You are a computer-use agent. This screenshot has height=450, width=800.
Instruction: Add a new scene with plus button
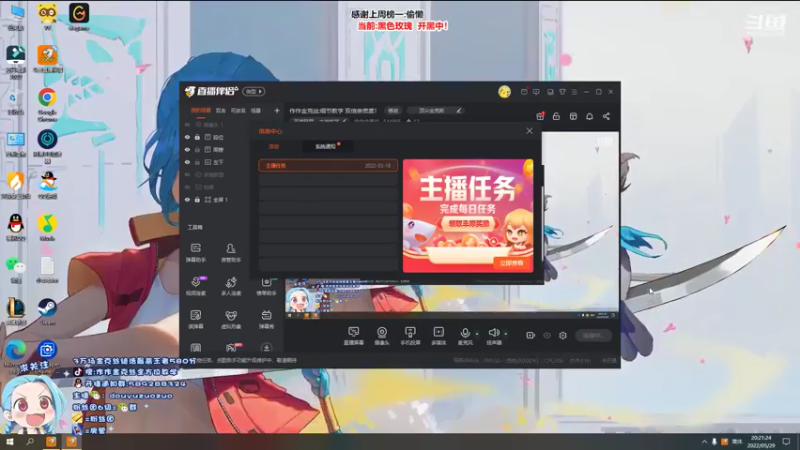pyautogui.click(x=277, y=110)
